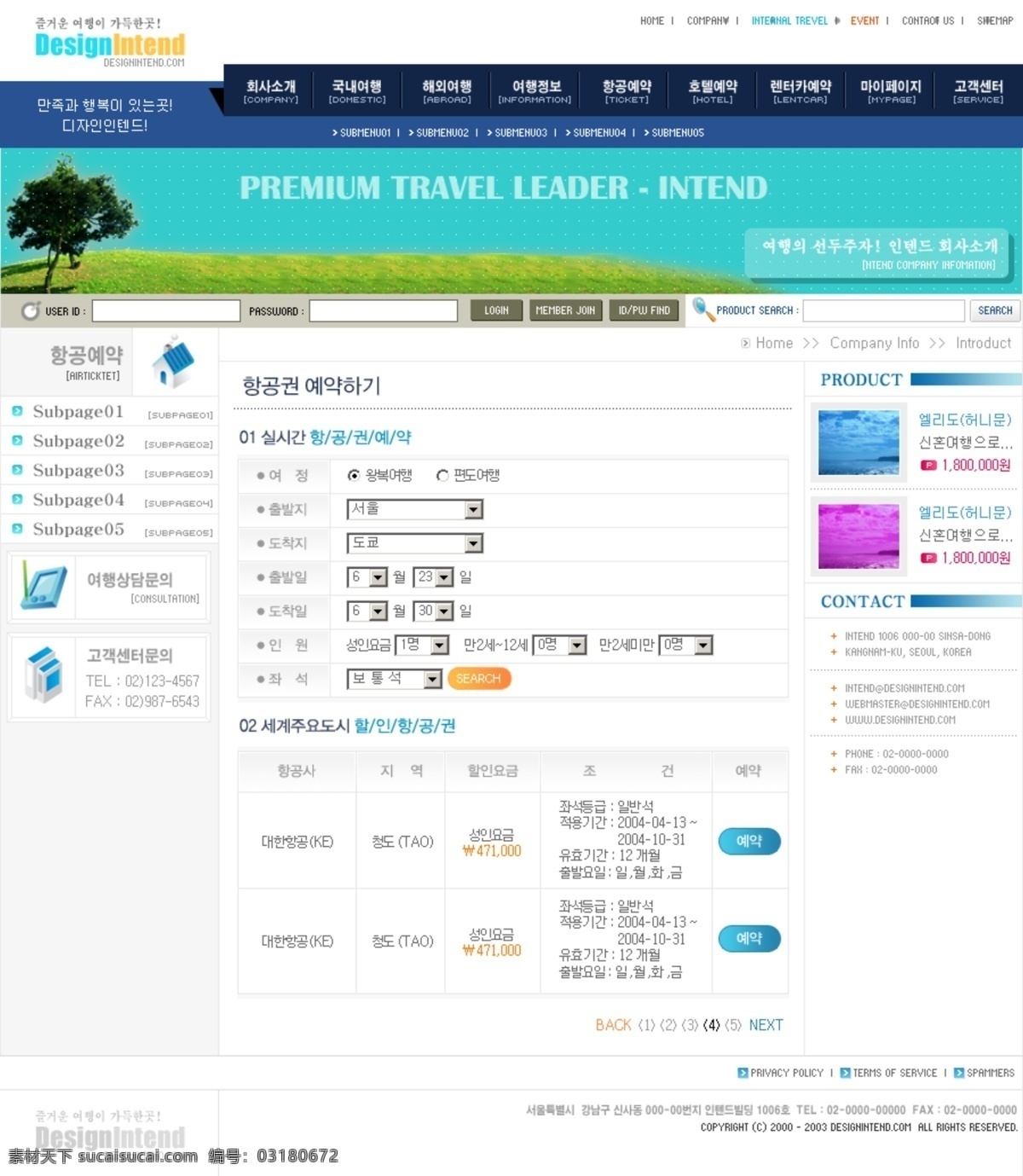Click the red price icon on second product
Image resolution: width=1023 pixels, height=1176 pixels.
[x=928, y=558]
